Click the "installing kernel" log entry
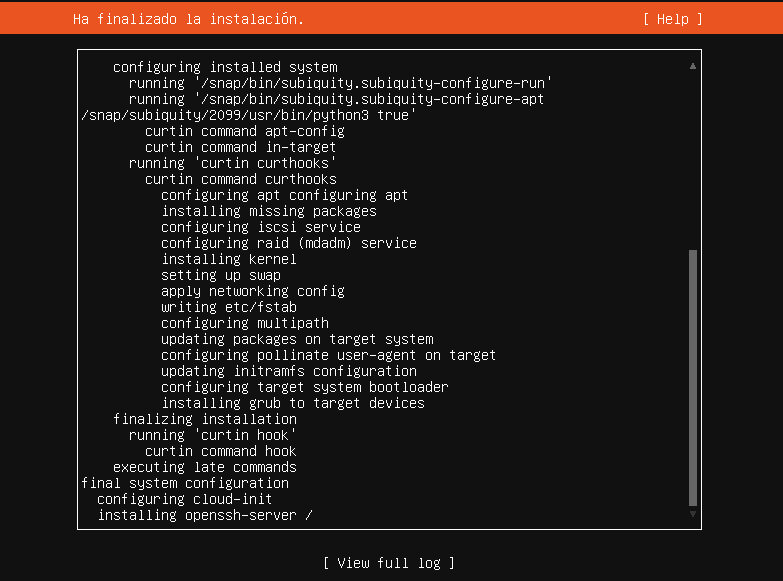 point(229,259)
